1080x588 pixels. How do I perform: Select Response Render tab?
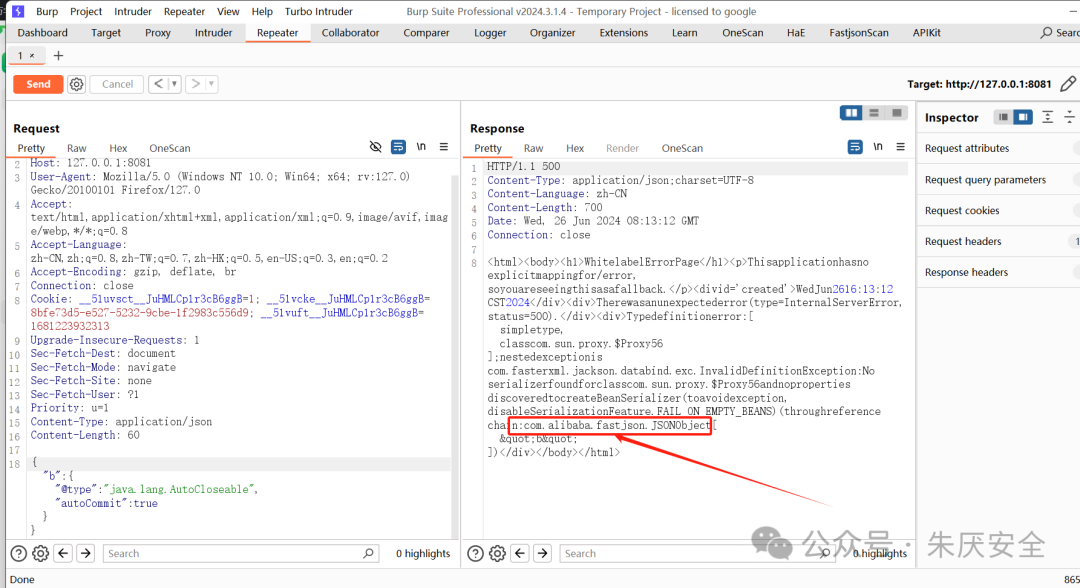[x=622, y=148]
